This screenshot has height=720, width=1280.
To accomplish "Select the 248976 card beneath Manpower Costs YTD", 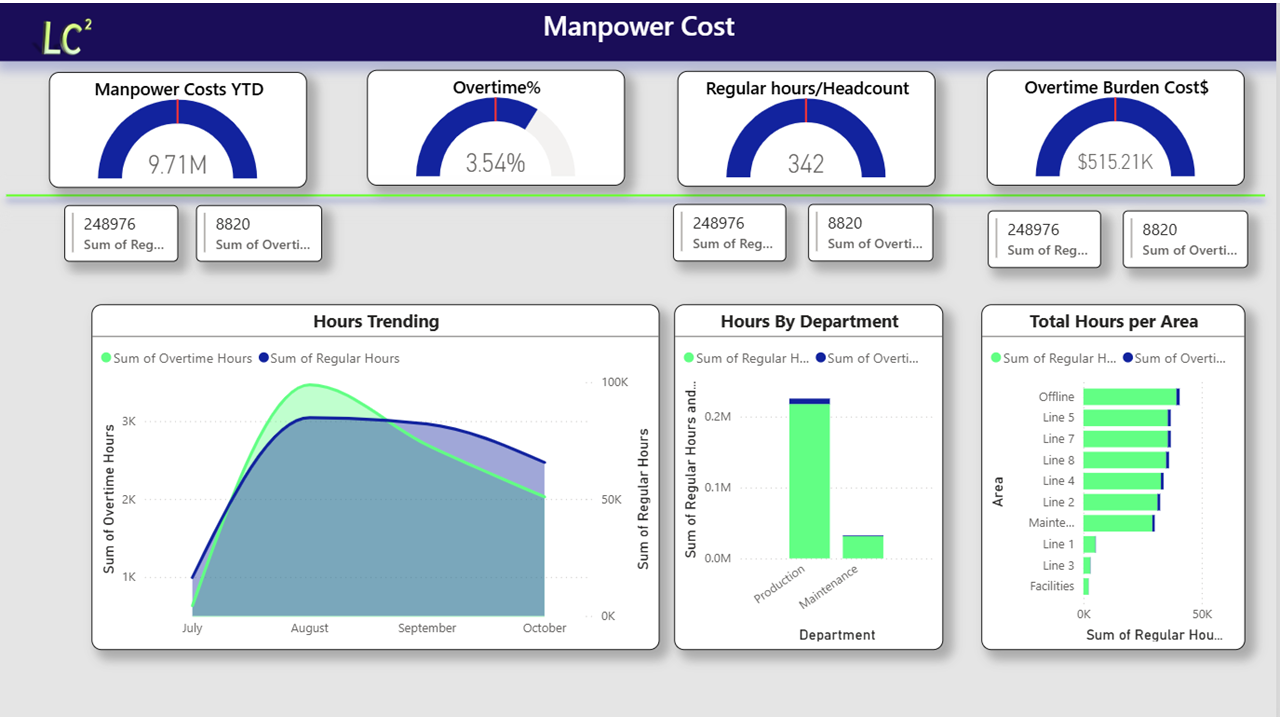I will tap(121, 232).
